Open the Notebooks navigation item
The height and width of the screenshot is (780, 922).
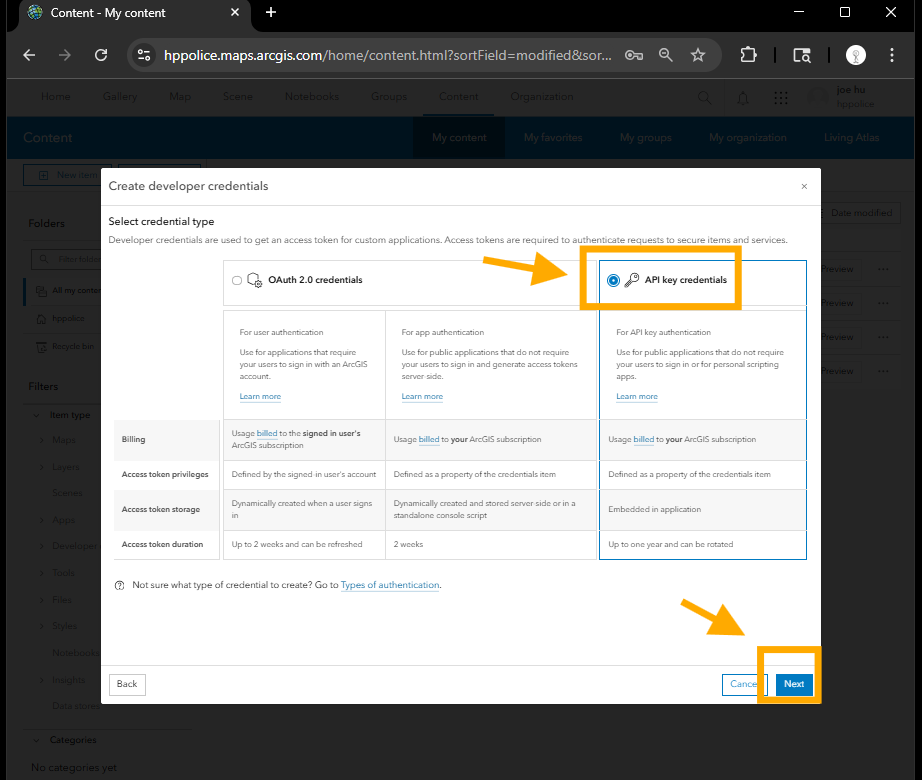[312, 96]
